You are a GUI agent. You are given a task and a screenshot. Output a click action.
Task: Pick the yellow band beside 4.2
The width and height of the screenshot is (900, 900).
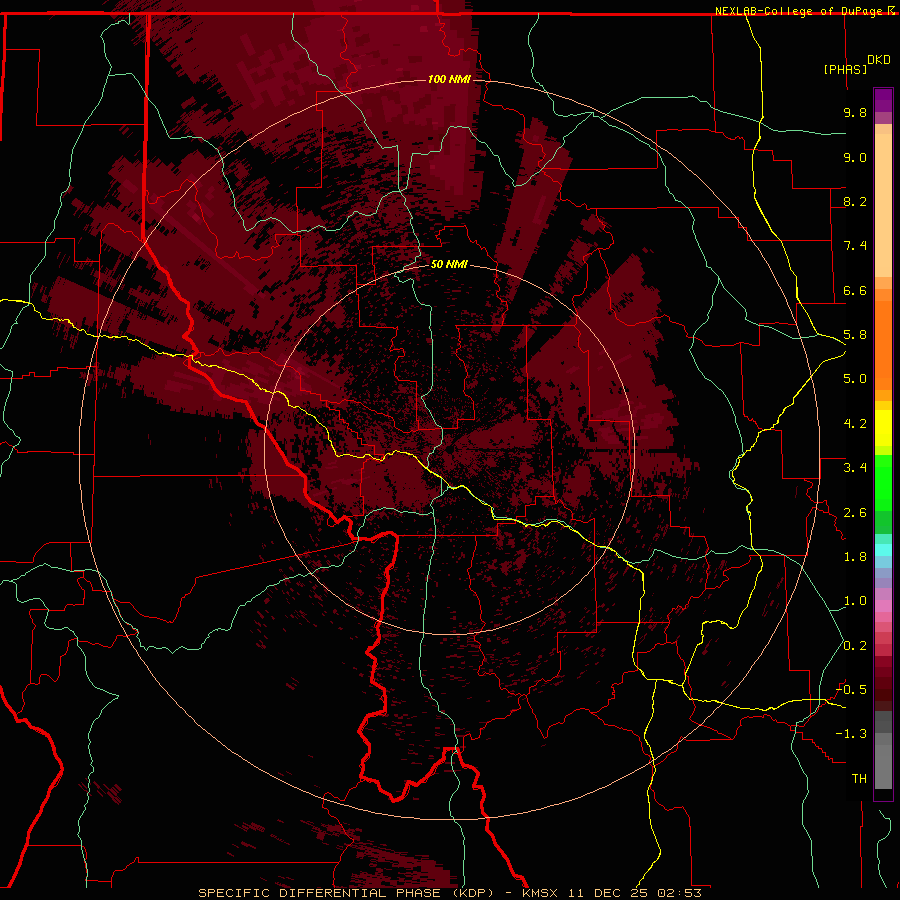point(883,428)
